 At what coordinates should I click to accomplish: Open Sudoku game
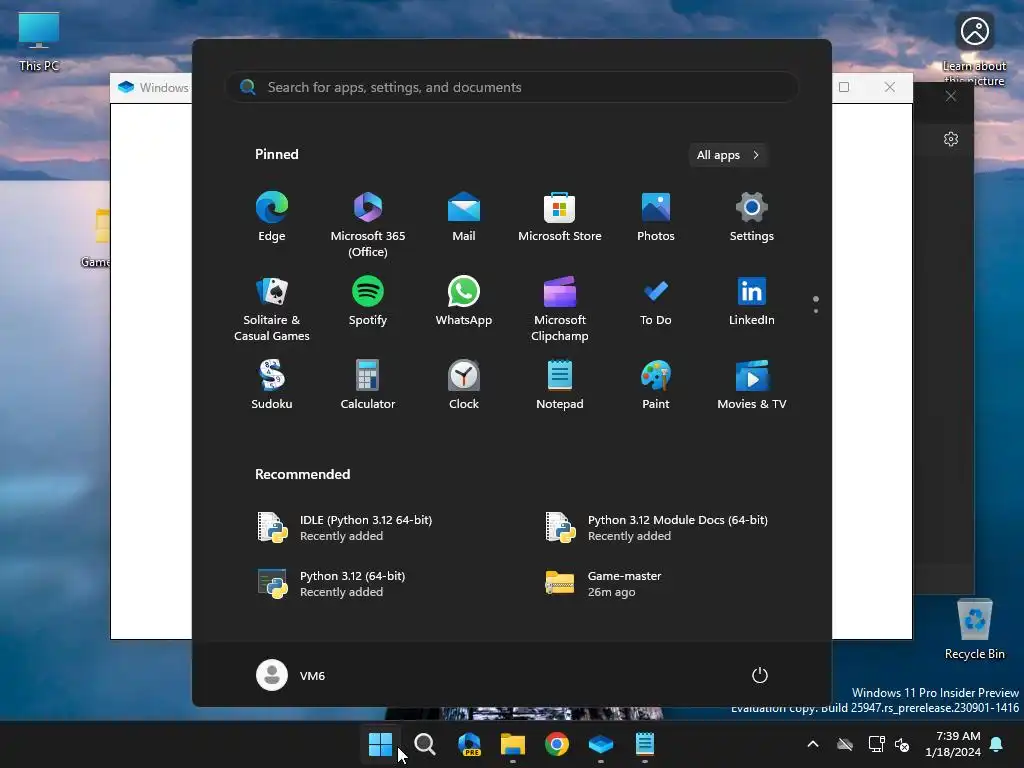[x=272, y=385]
